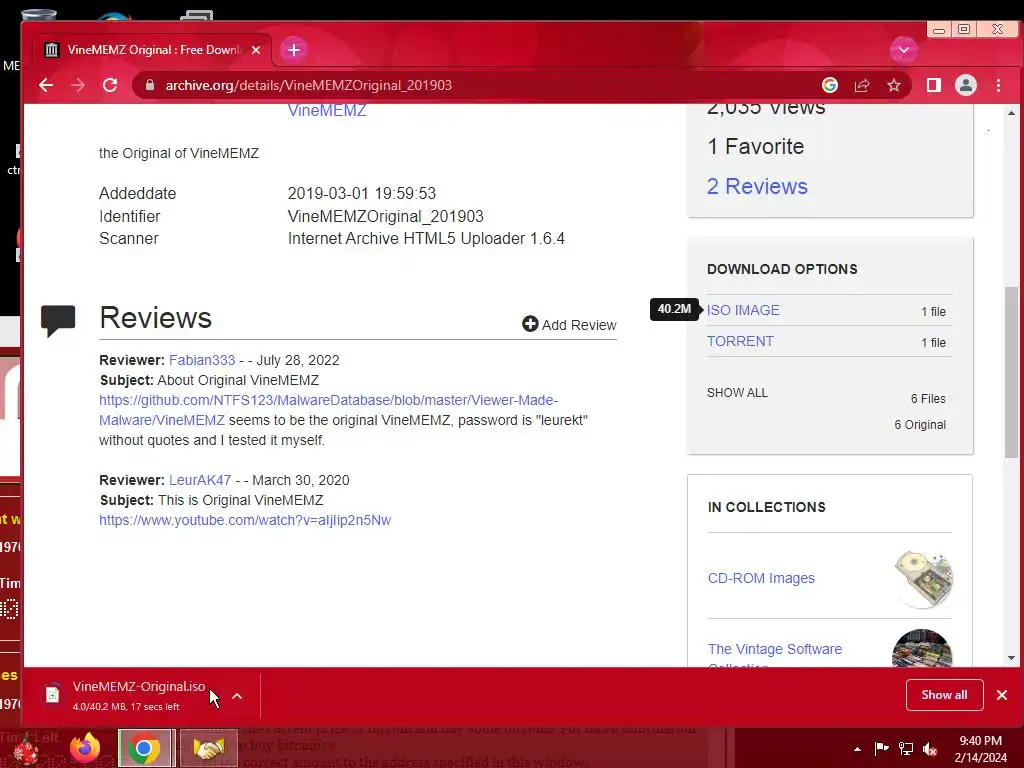The height and width of the screenshot is (768, 1024).
Task: Click the Google icon in the address bar
Action: [x=830, y=86]
